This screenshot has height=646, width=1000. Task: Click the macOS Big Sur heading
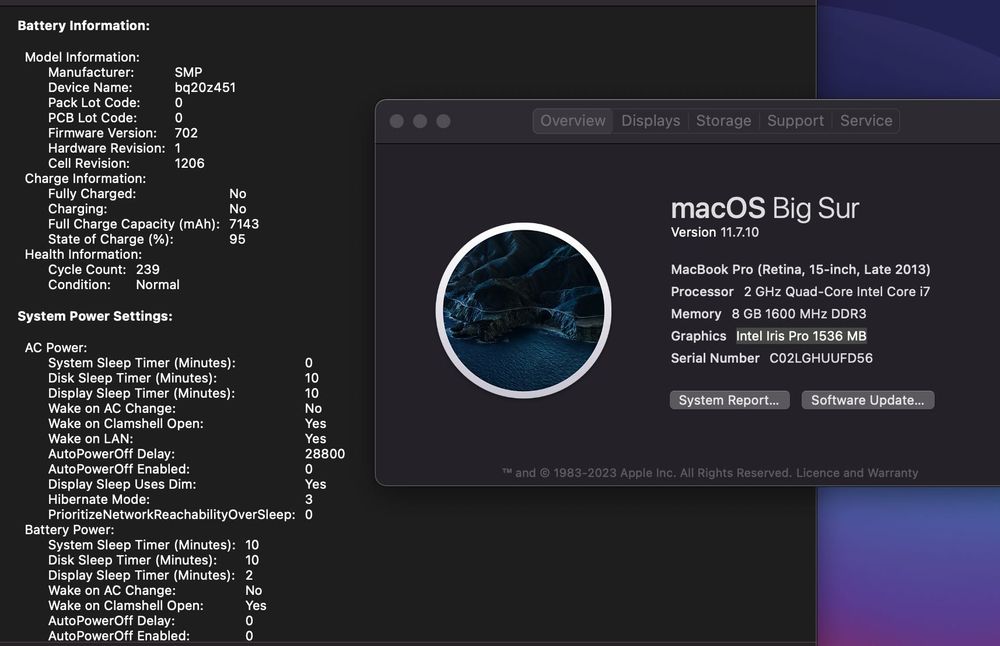click(765, 209)
